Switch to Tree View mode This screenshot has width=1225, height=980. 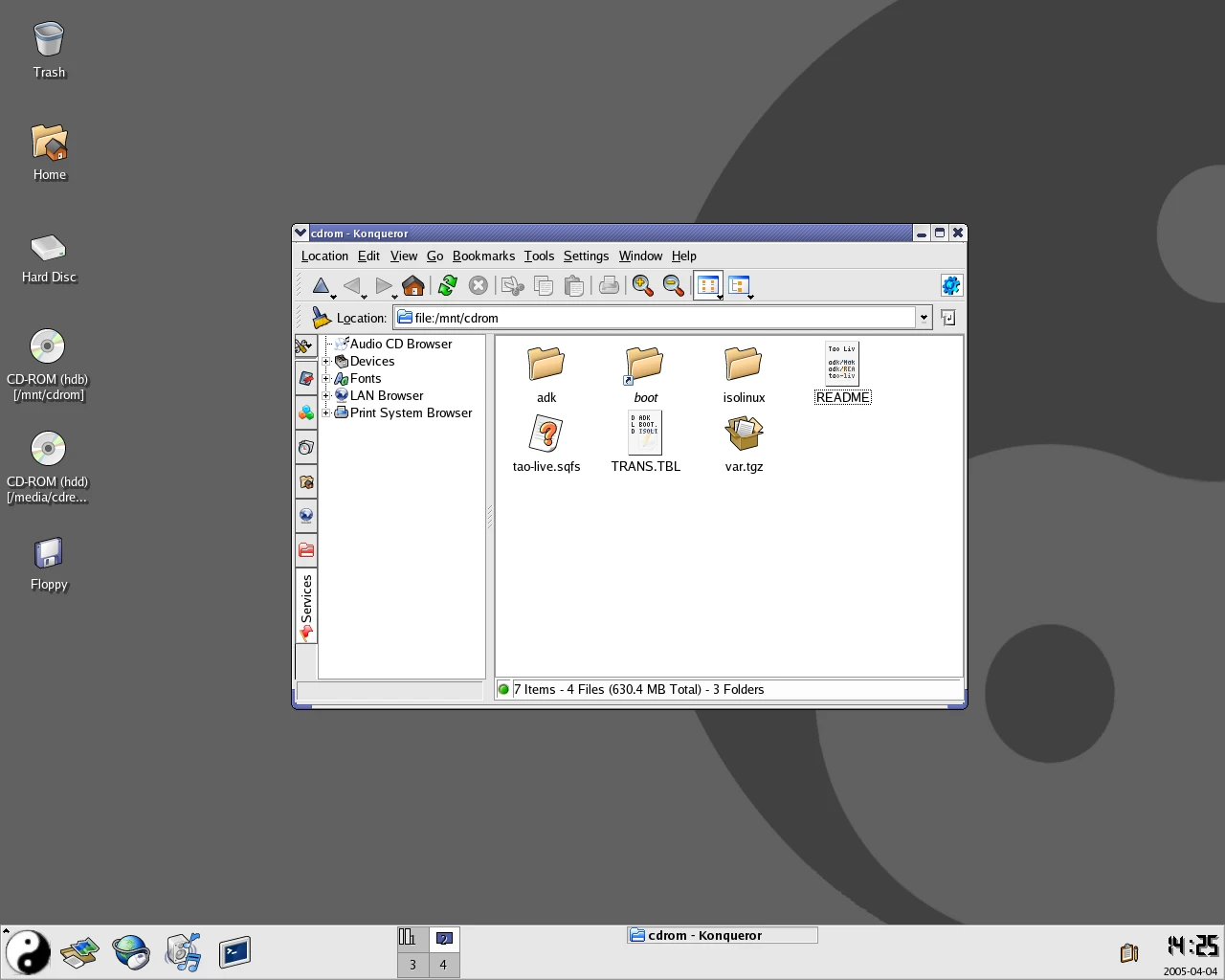tap(738, 285)
